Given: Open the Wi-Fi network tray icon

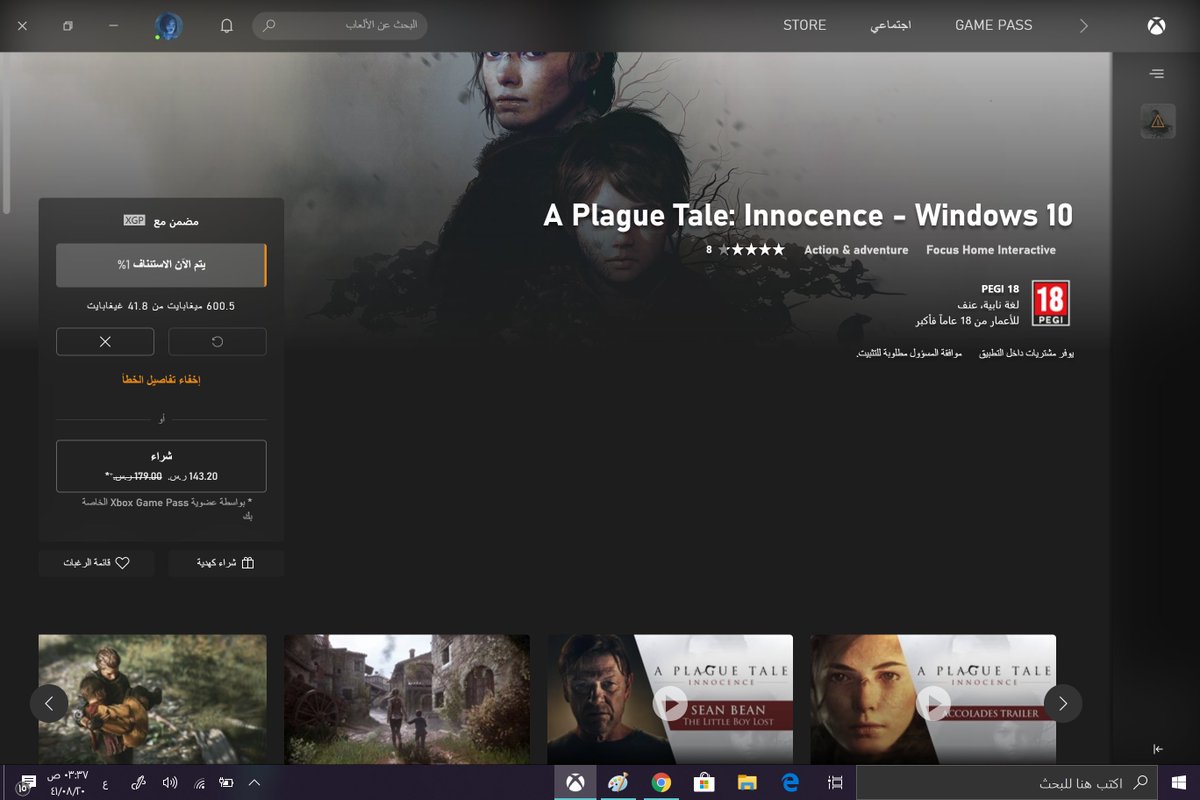Looking at the screenshot, I should [x=199, y=783].
